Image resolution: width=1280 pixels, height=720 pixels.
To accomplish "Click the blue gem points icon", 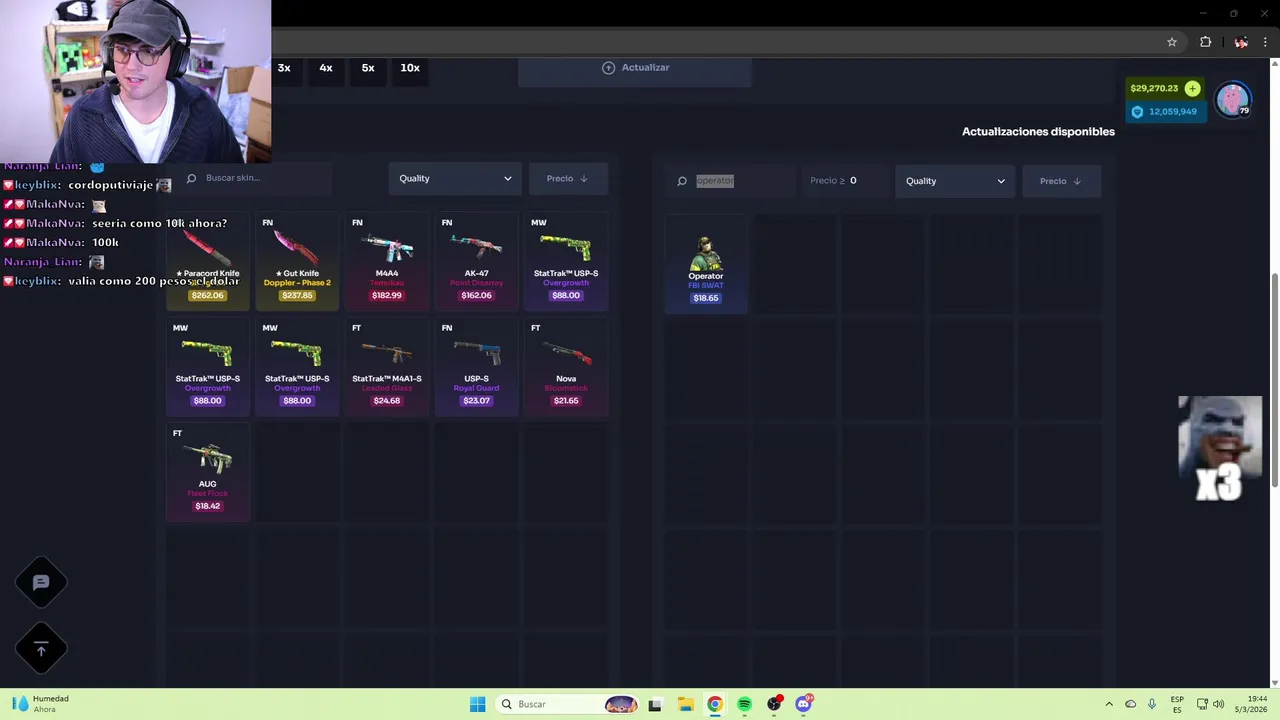I will click(x=1137, y=112).
